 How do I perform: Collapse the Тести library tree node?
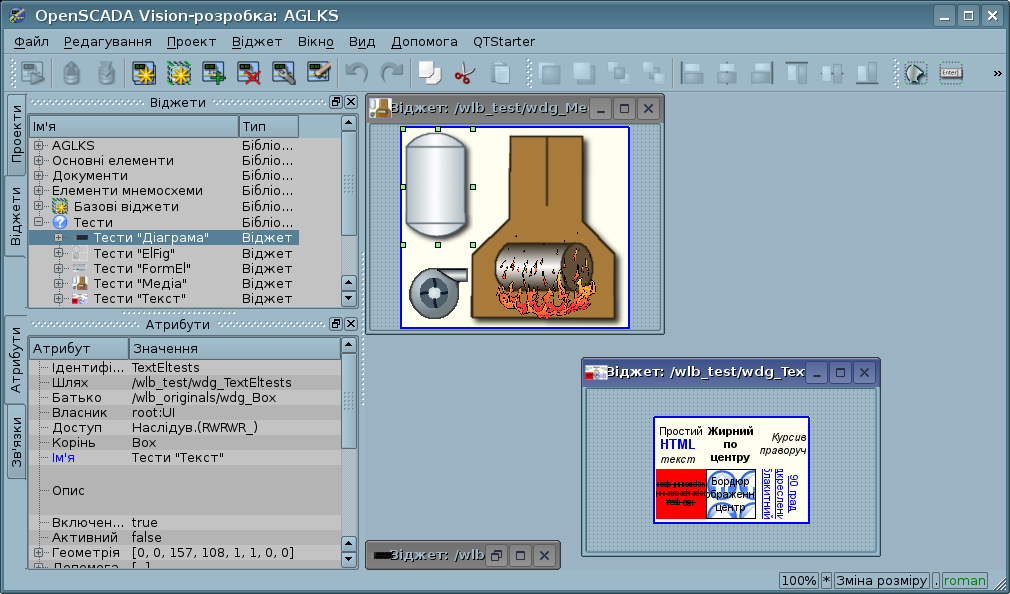point(39,222)
